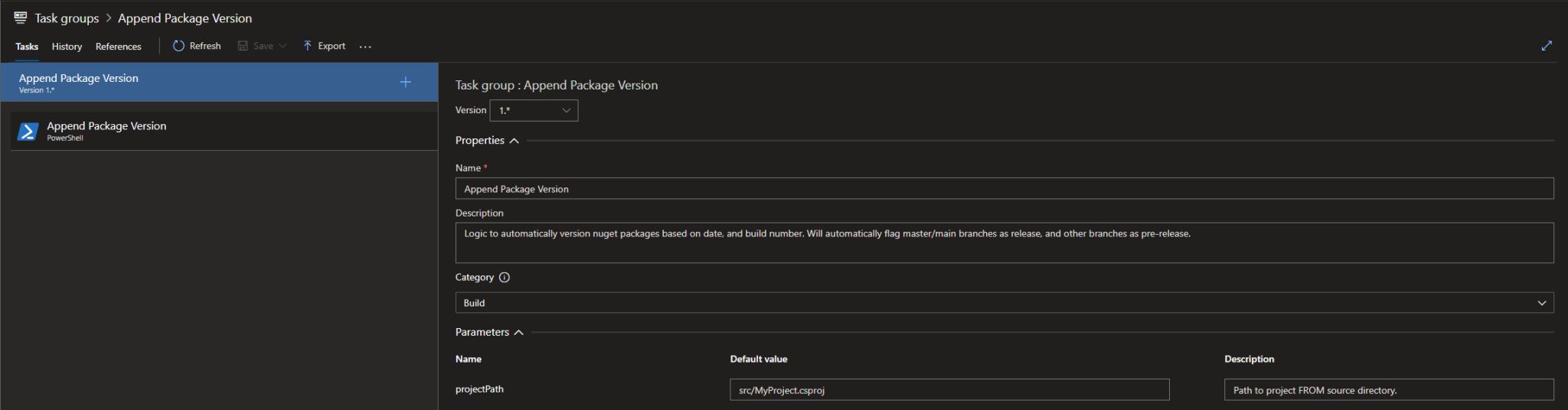Switch to the History tab

(67, 47)
